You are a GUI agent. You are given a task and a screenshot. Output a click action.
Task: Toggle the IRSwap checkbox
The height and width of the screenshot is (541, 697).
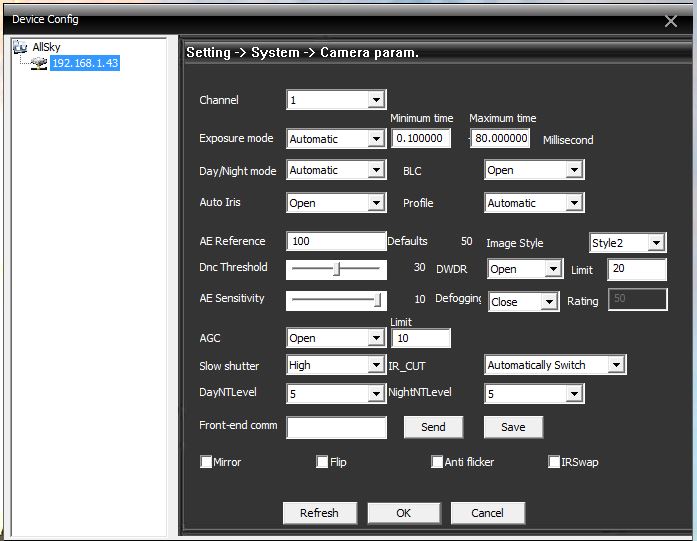point(554,461)
